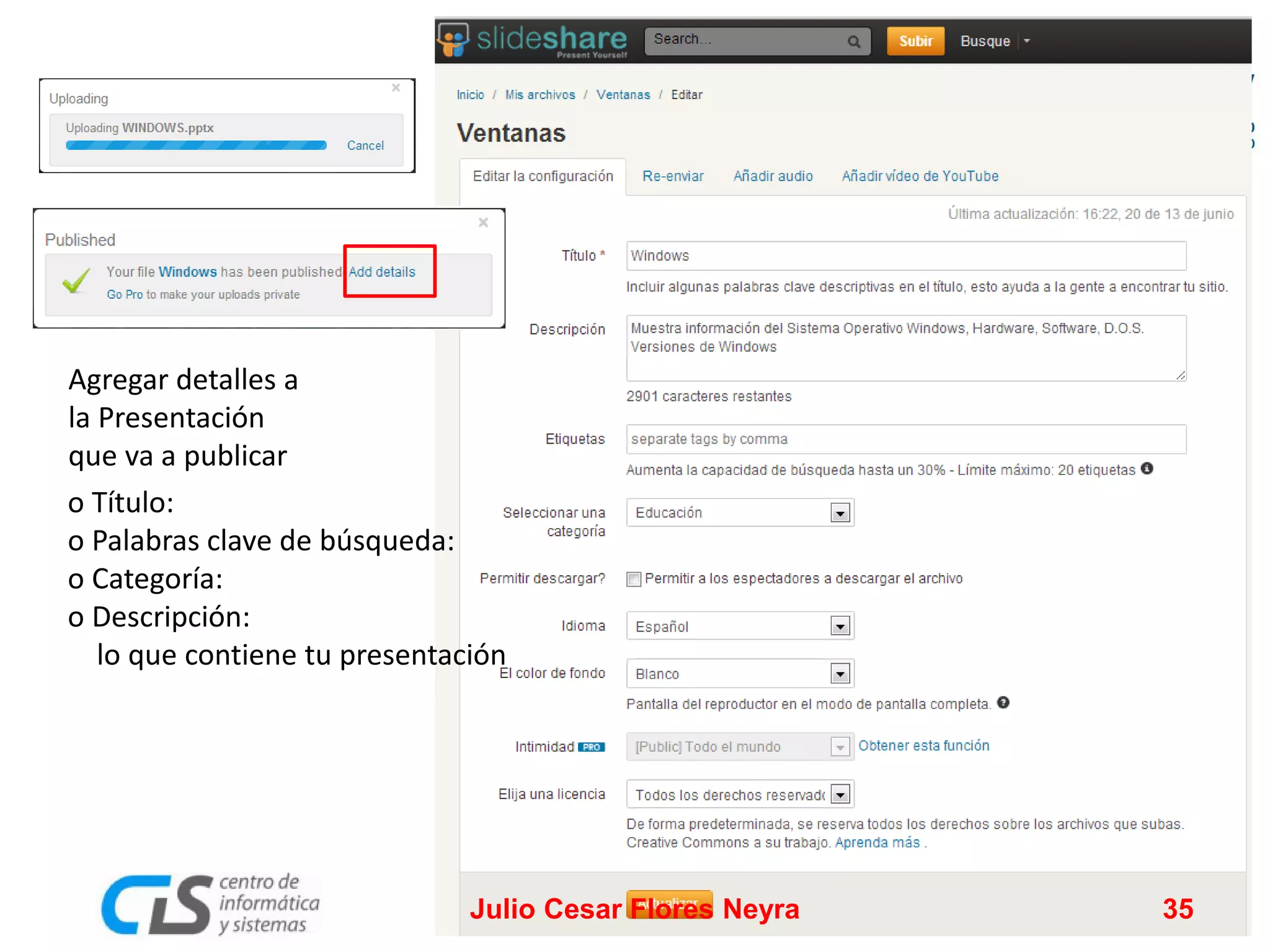Click the Inicio breadcrumb link
1270x952 pixels.
point(470,95)
